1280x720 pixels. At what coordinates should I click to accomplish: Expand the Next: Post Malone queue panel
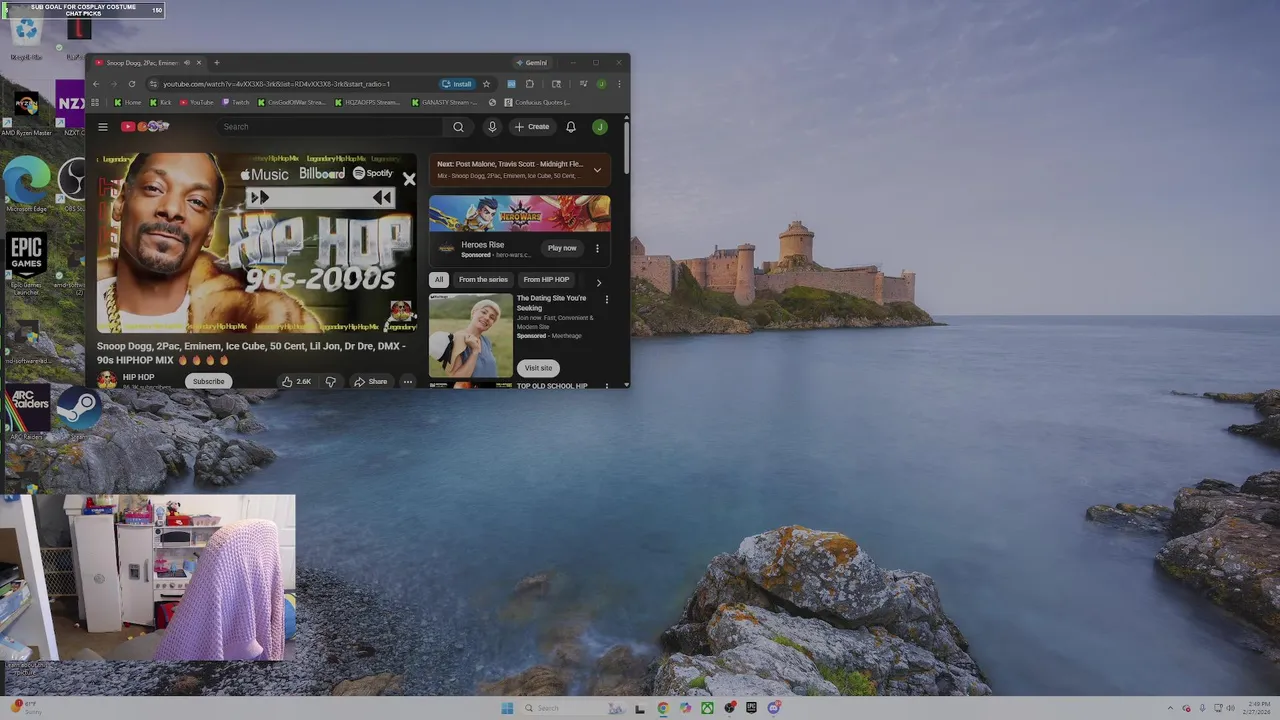(597, 170)
